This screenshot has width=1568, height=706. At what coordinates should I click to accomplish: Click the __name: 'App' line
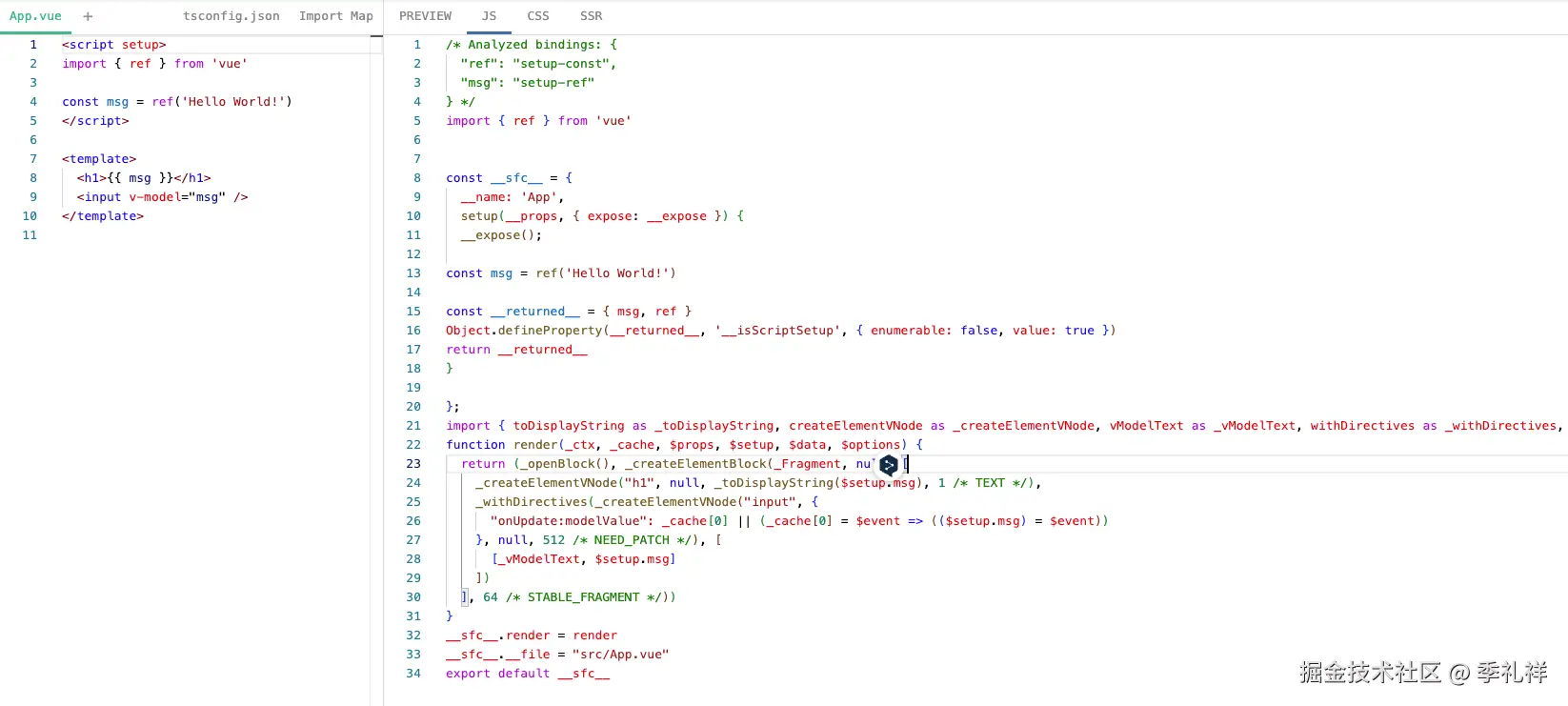(513, 197)
